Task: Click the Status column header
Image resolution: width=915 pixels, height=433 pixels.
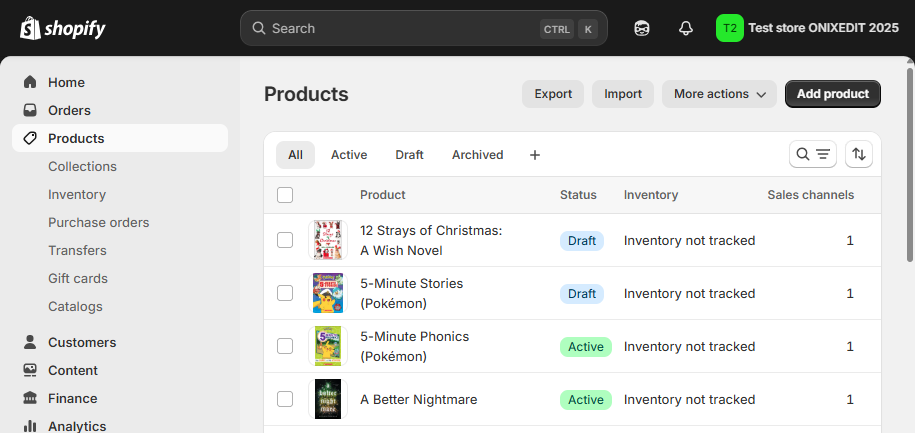Action: pos(578,195)
